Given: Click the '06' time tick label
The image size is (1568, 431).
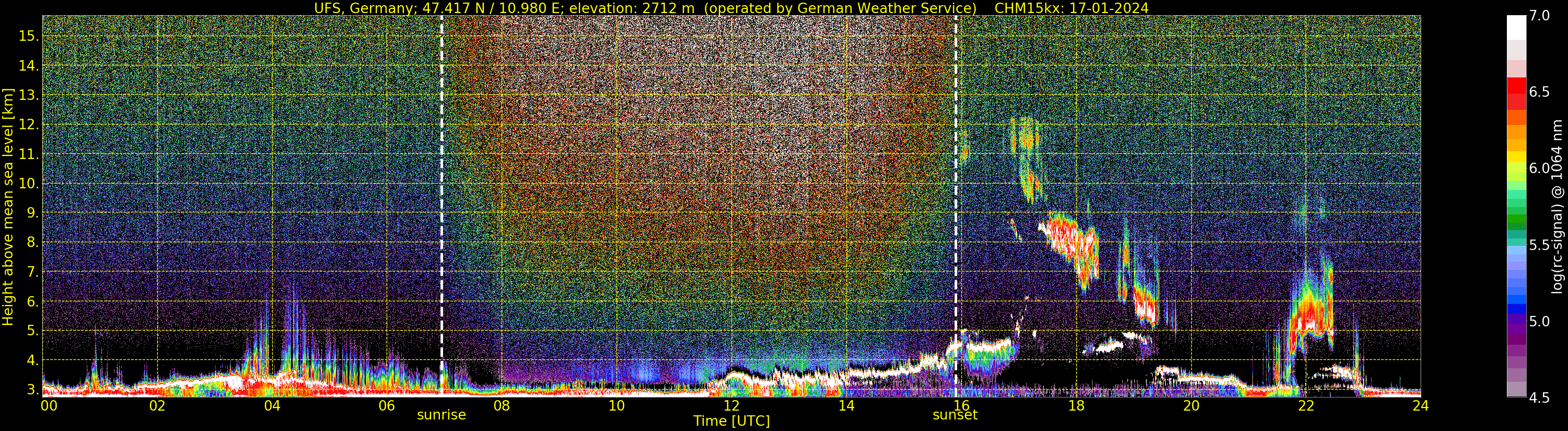Looking at the screenshot, I should pos(387,406).
